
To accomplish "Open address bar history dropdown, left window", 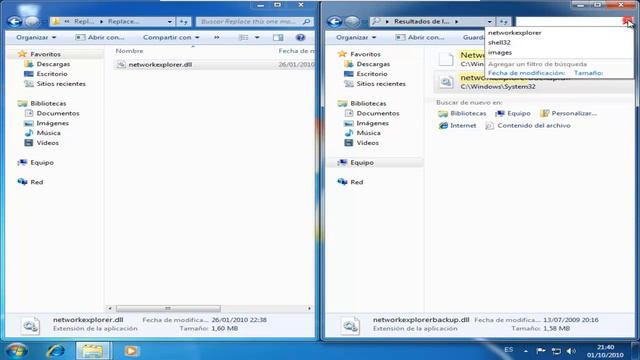I will [169, 21].
